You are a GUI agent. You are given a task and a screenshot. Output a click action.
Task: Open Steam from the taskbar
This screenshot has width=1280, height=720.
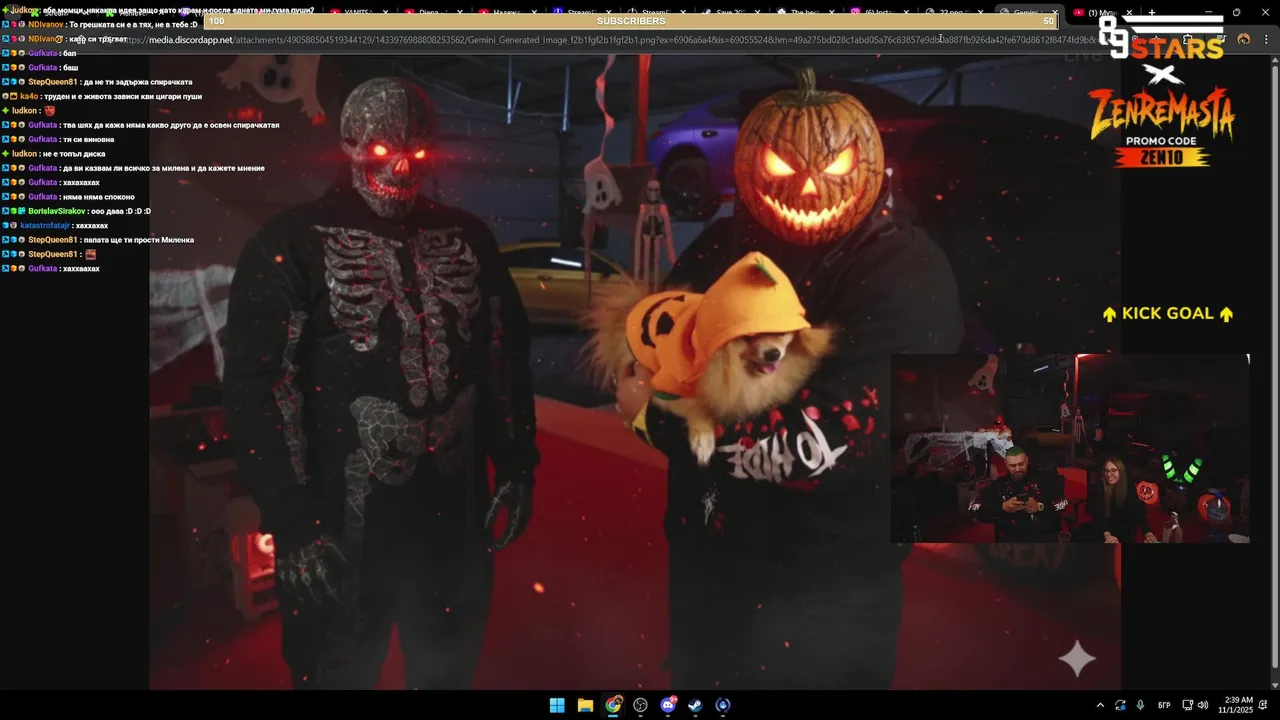point(696,705)
